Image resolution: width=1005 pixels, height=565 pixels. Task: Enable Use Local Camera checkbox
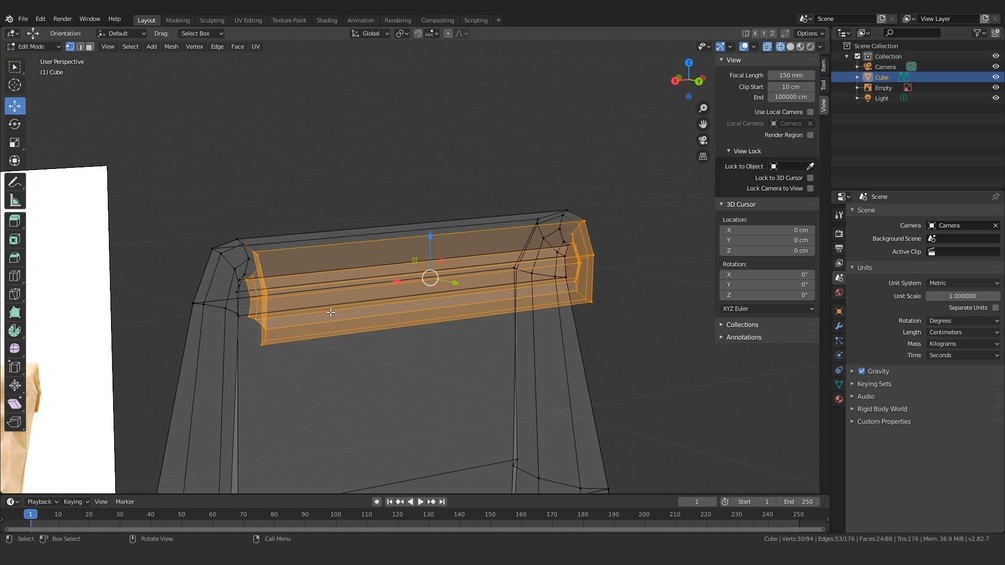click(x=810, y=112)
